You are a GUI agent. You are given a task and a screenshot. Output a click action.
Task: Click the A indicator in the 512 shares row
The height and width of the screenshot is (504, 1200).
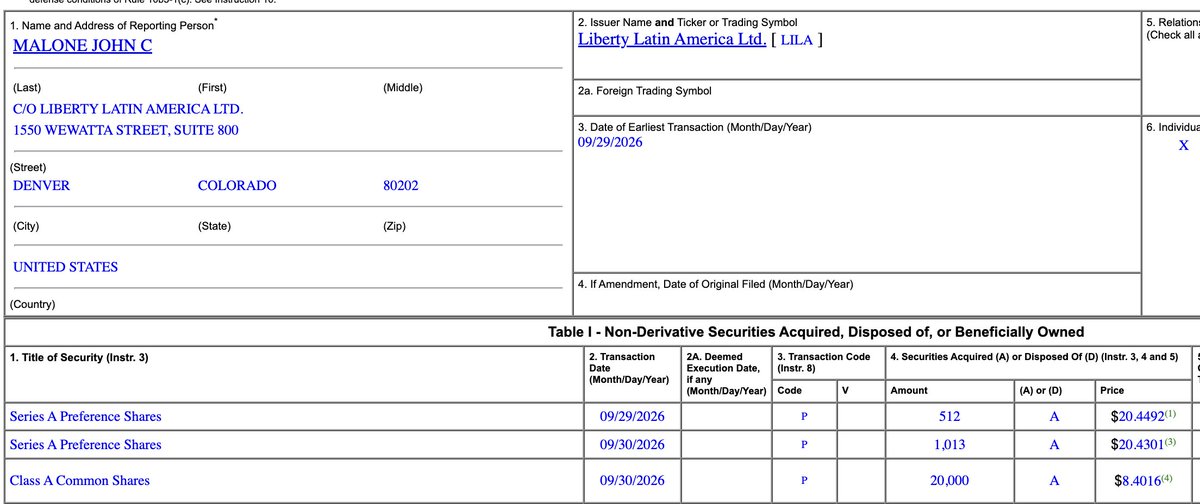tap(1054, 416)
